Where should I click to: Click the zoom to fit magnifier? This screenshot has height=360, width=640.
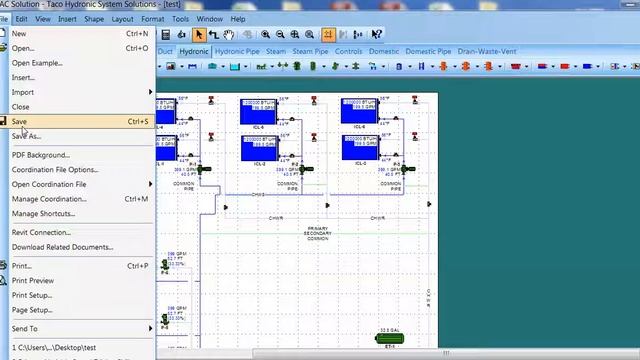point(295,35)
